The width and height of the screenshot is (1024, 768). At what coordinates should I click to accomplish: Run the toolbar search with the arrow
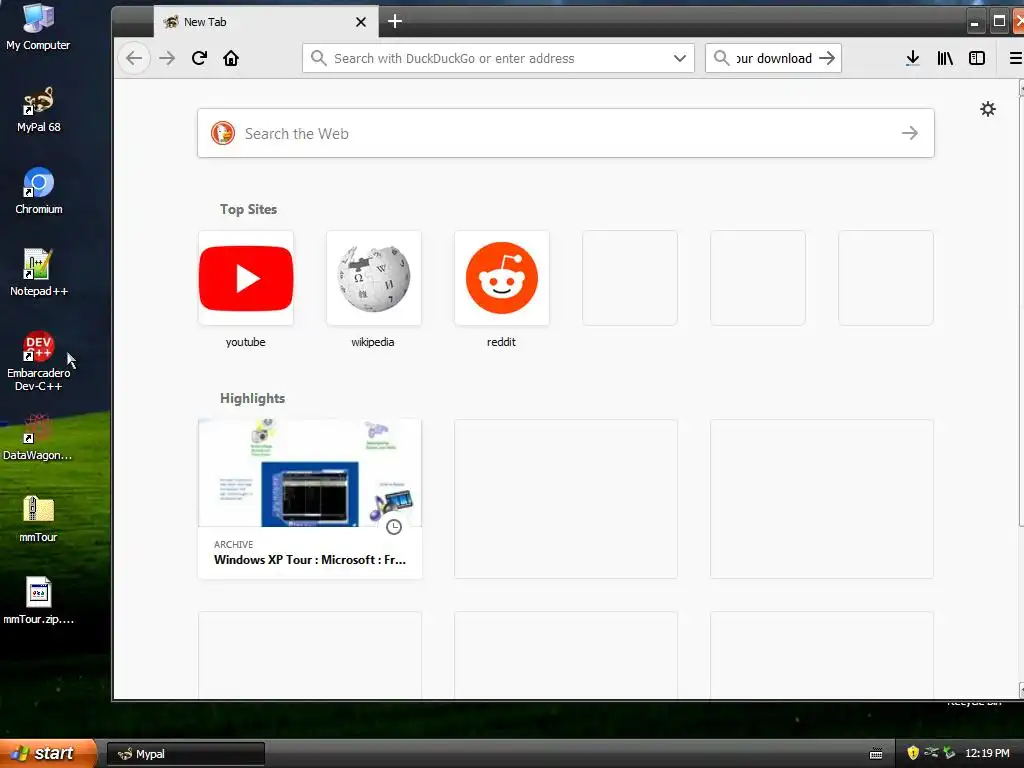click(x=827, y=58)
